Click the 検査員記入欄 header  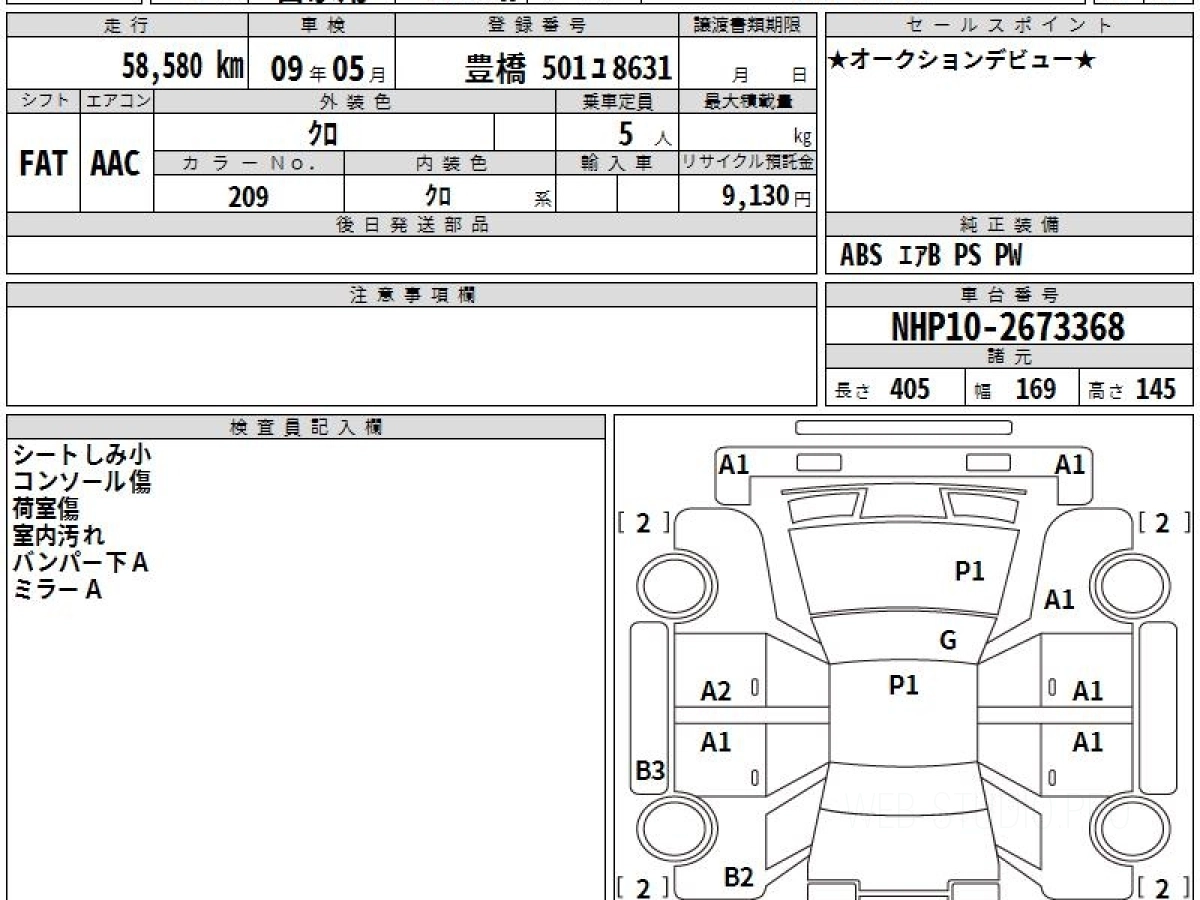click(306, 427)
